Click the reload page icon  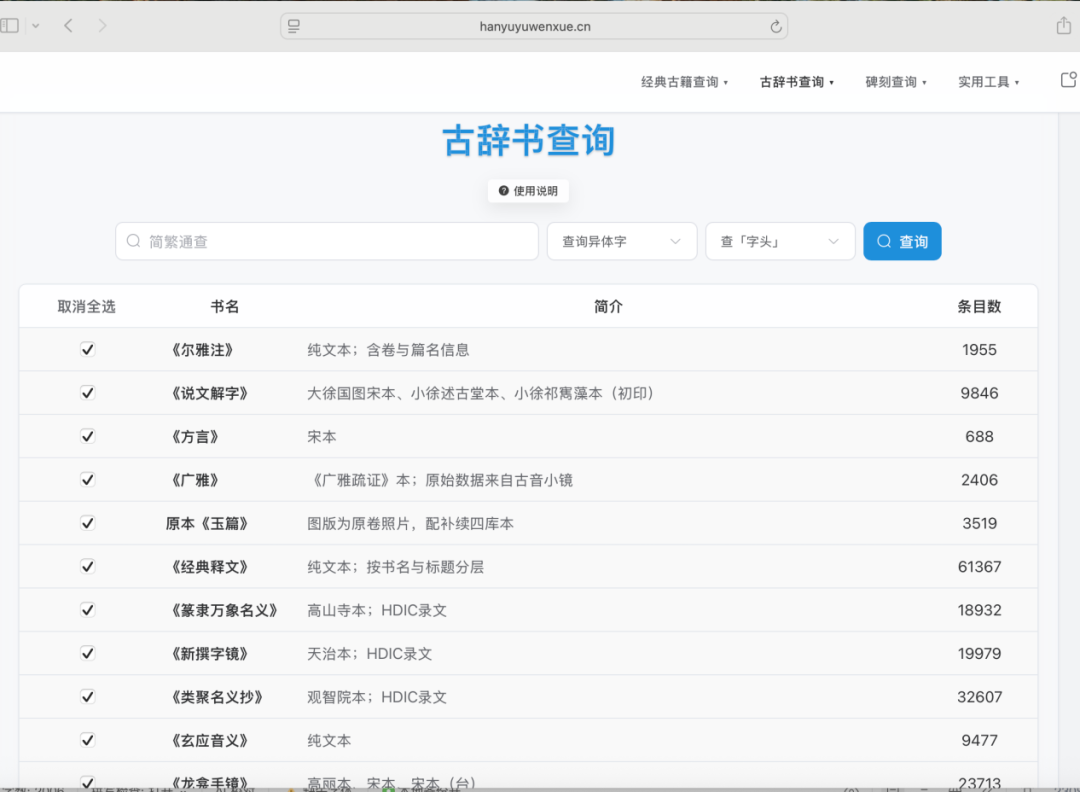coord(775,27)
